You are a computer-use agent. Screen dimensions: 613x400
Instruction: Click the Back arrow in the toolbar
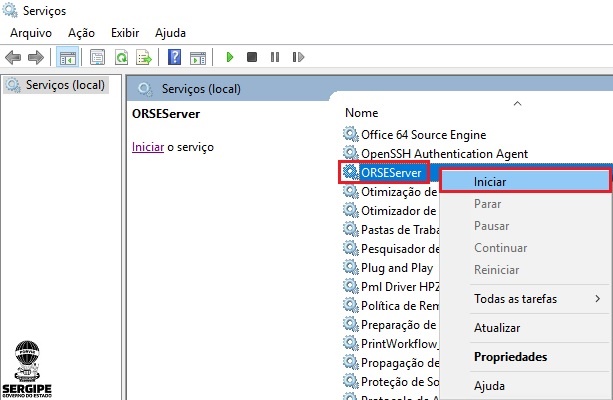pos(14,58)
